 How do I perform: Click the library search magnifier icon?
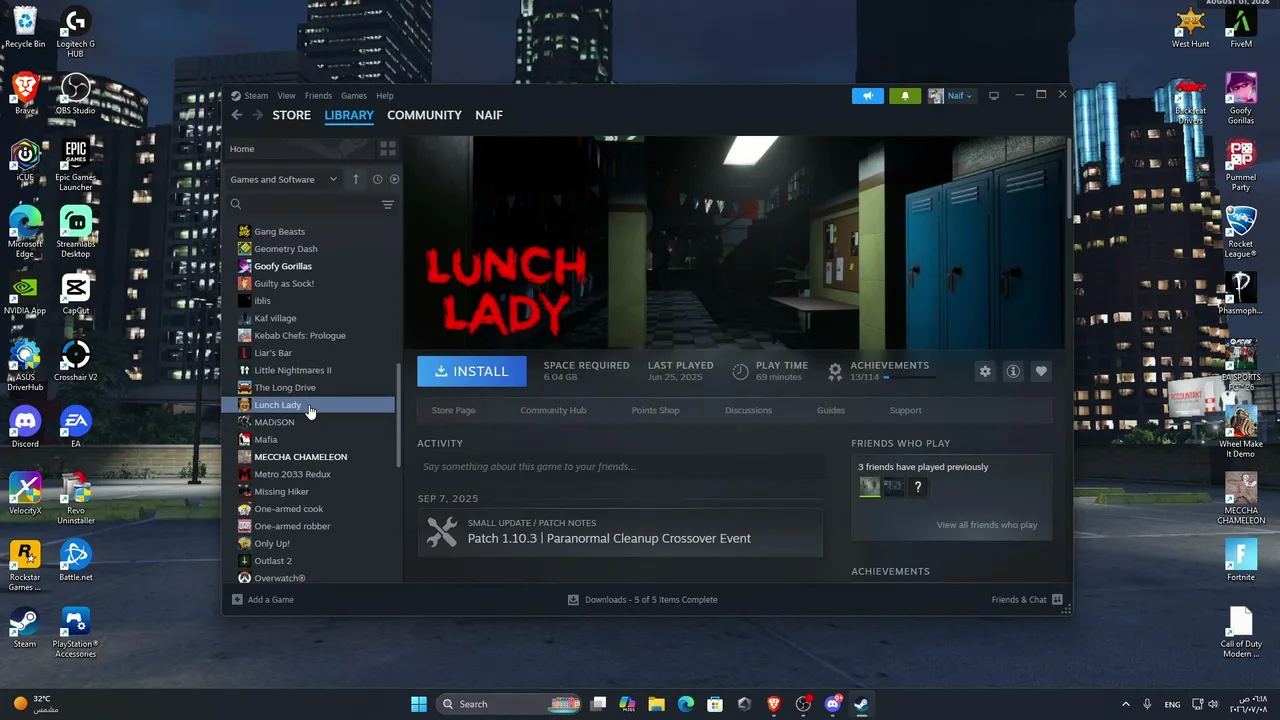[236, 205]
